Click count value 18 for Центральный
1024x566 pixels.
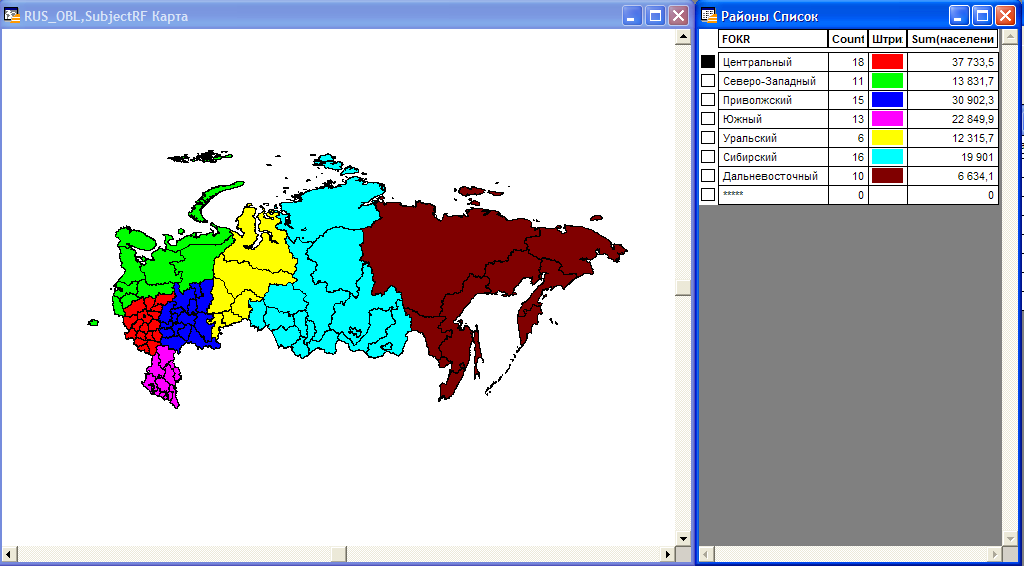858,63
